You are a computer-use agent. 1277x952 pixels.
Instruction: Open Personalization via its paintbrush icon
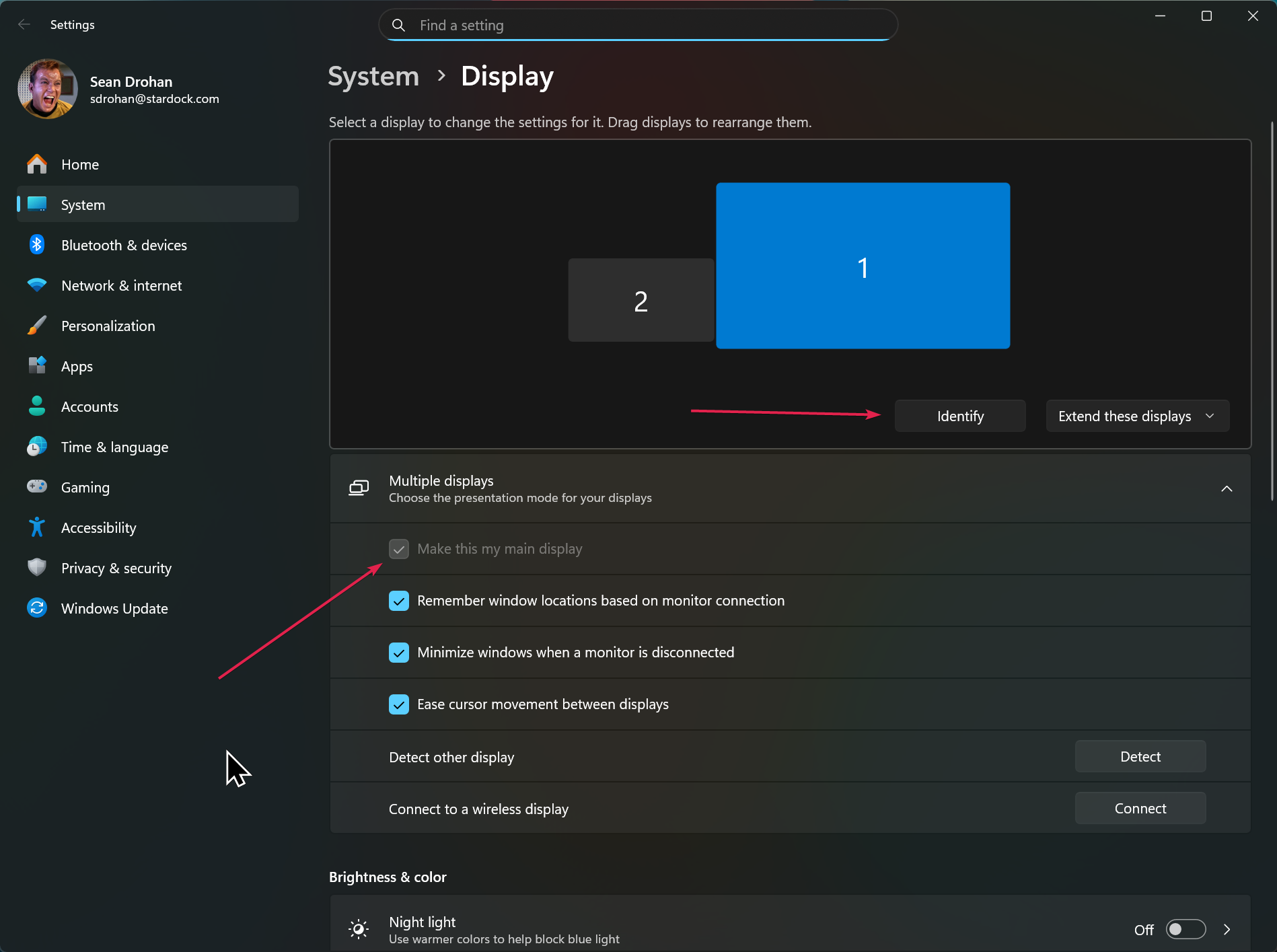(x=37, y=326)
